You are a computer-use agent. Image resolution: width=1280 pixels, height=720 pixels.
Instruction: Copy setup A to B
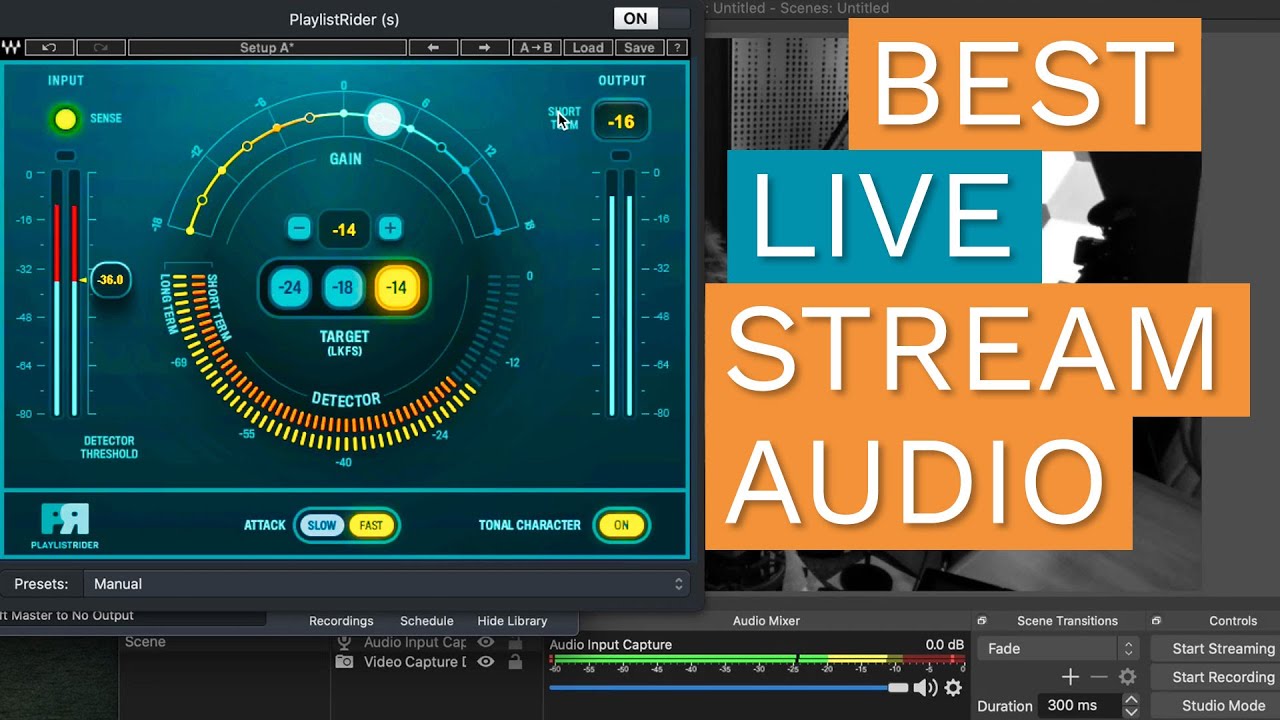coord(536,47)
